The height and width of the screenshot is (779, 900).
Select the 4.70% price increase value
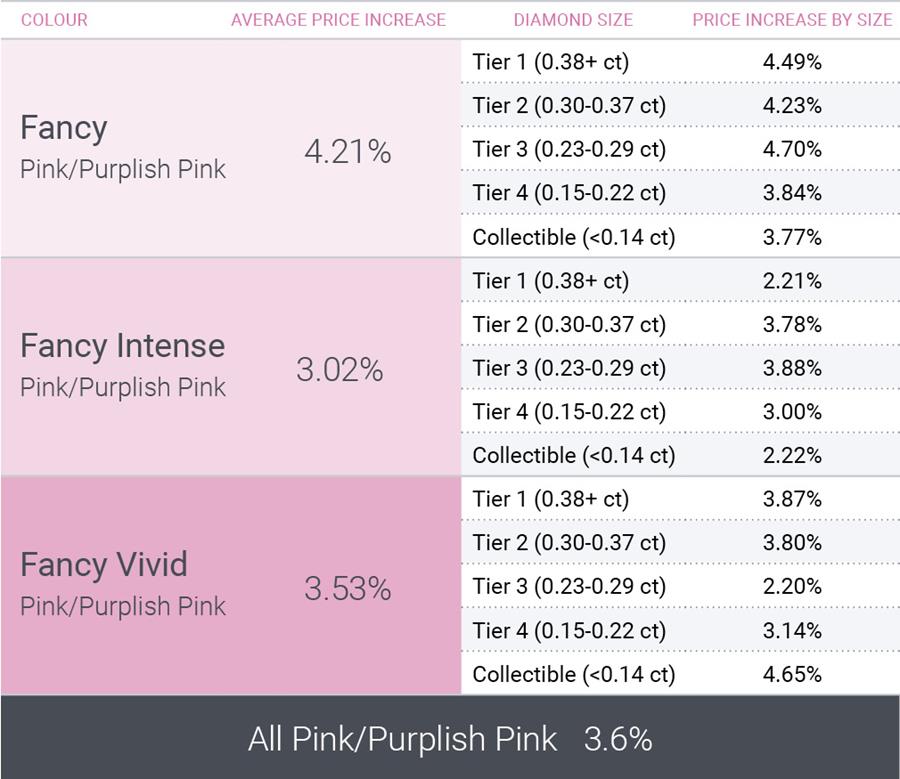[x=792, y=149]
